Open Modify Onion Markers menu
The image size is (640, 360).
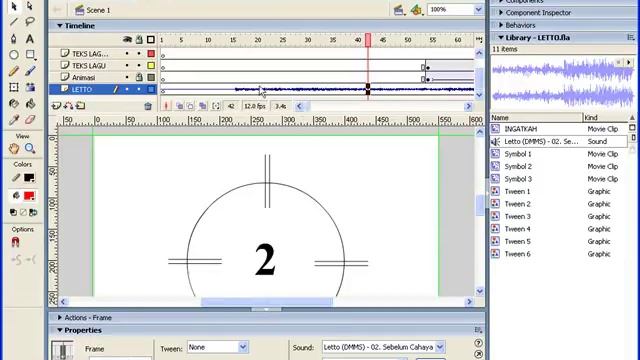click(x=216, y=106)
